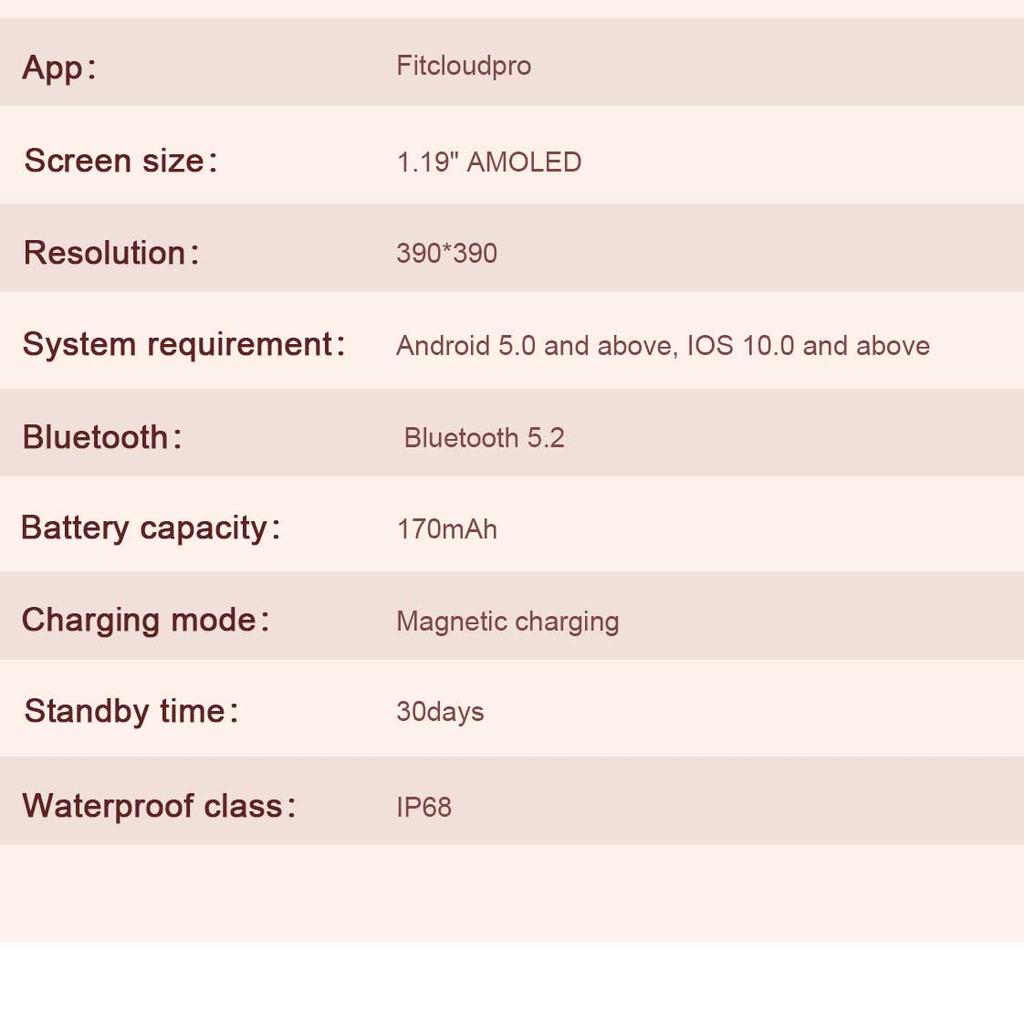This screenshot has height=1024, width=1024.
Task: Select the Magnetic charging value
Action: point(507,622)
